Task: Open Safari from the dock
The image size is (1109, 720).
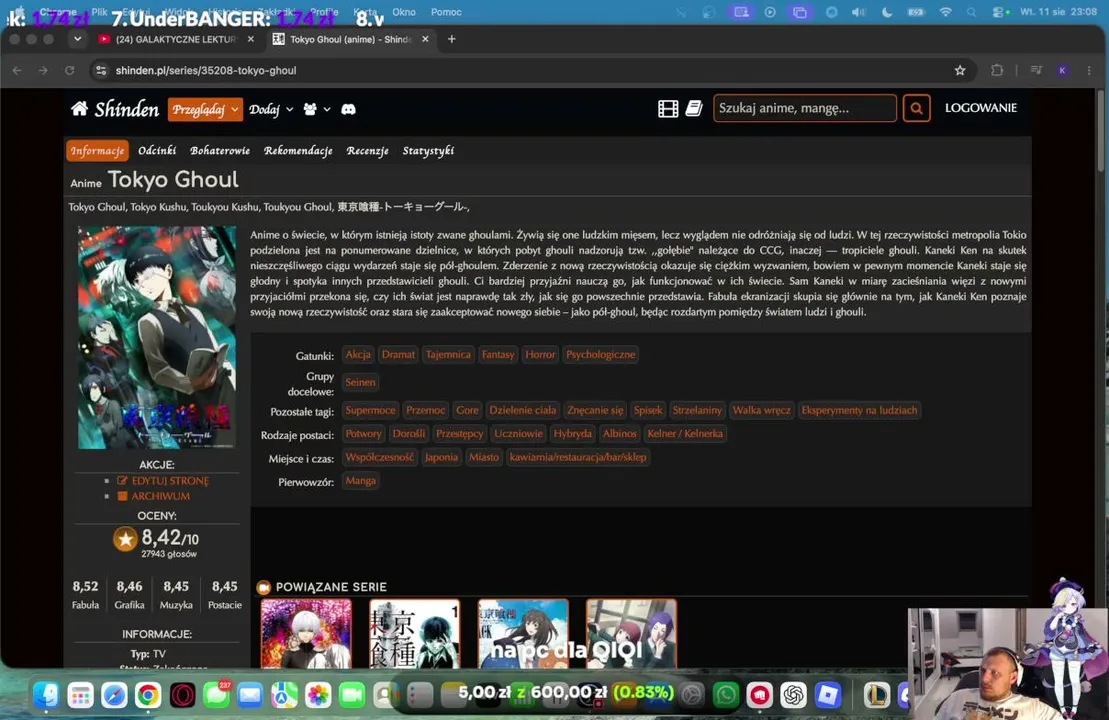Action: click(x=114, y=695)
